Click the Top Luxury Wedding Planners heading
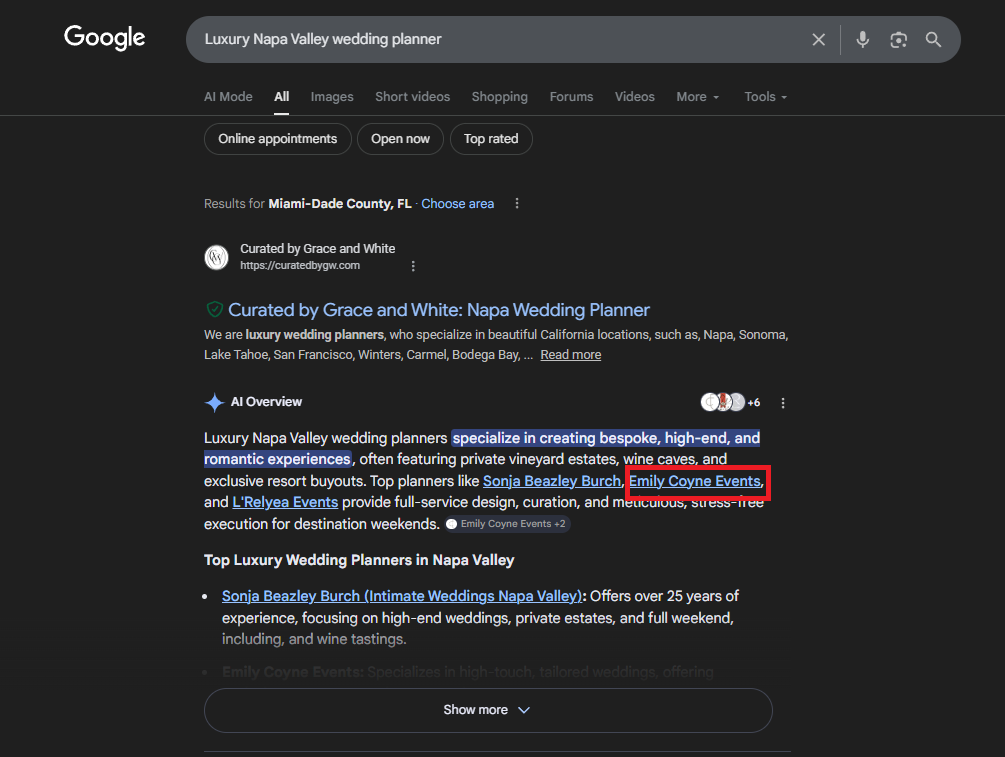This screenshot has height=757, width=1005. (359, 560)
